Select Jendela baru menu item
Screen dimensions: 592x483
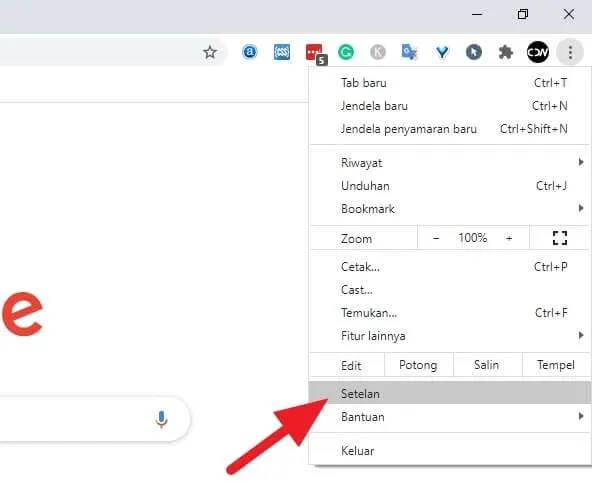[449, 106]
